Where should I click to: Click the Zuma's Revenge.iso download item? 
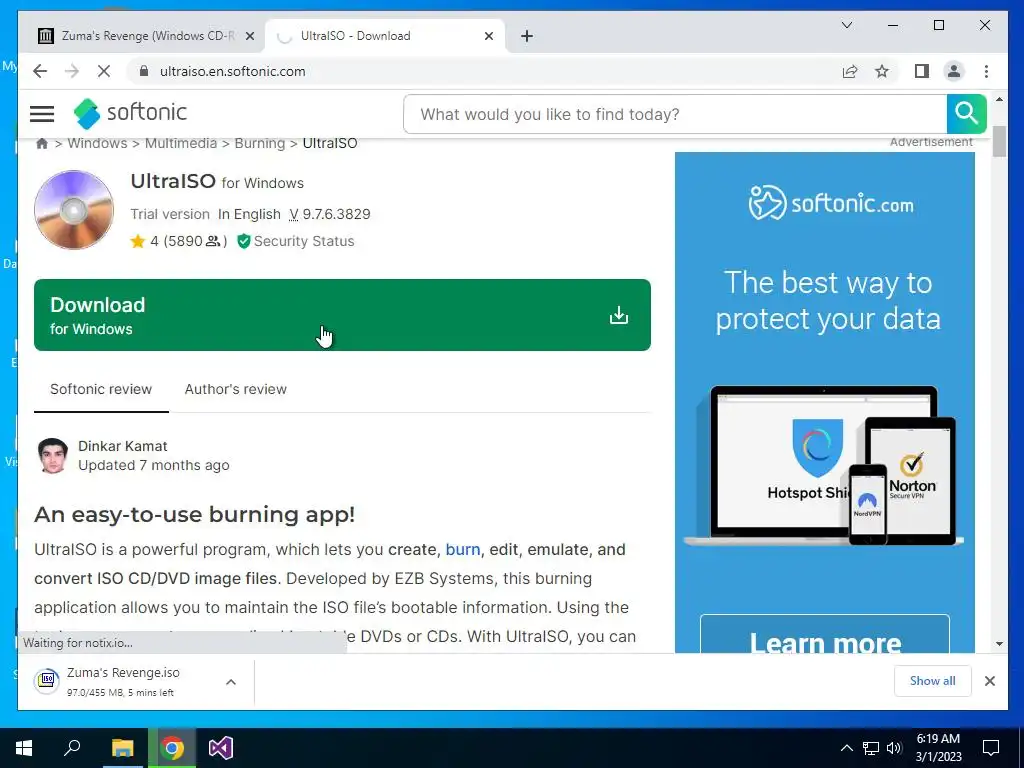[x=123, y=682]
